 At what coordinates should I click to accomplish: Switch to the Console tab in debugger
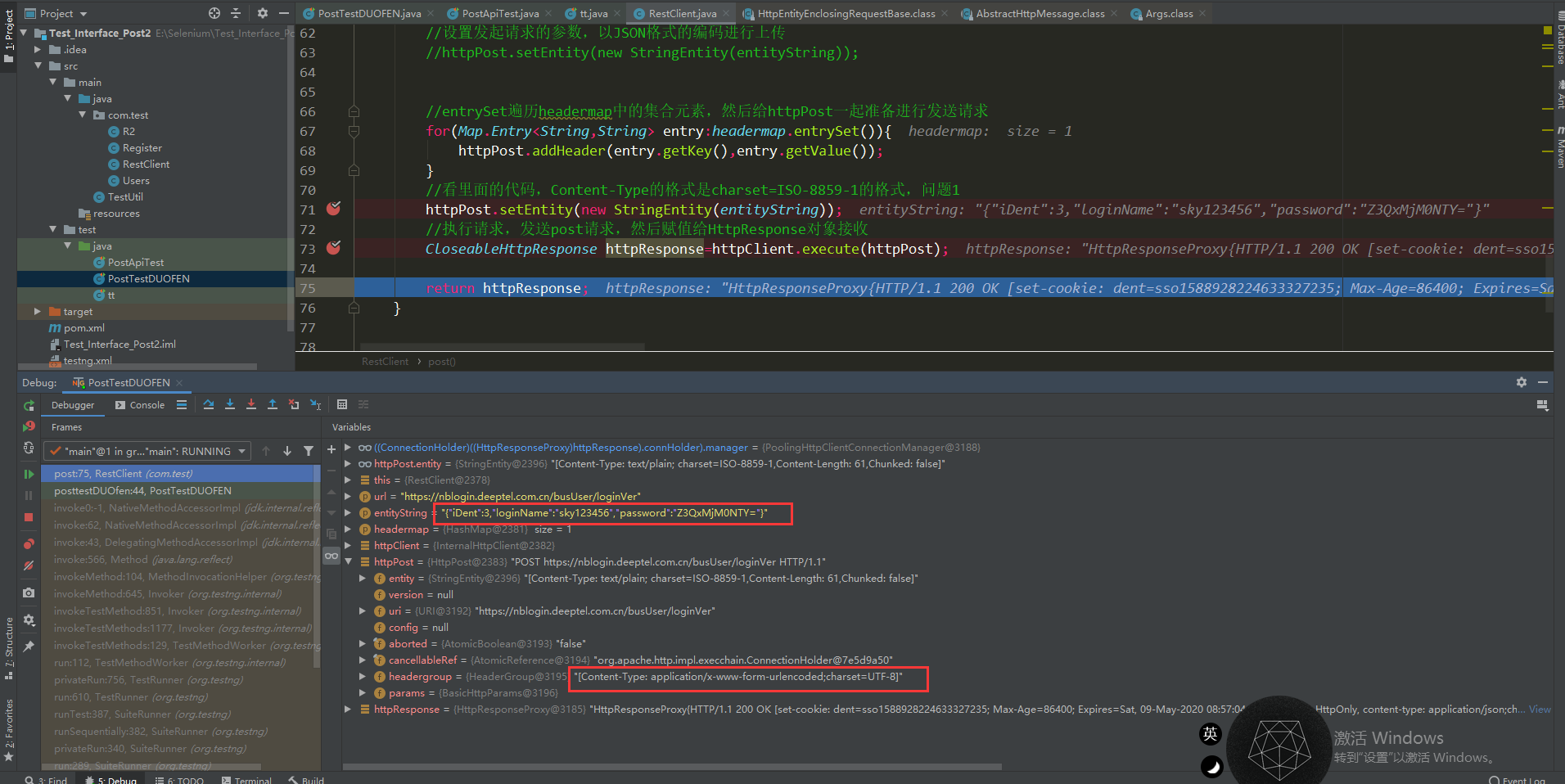click(x=140, y=405)
